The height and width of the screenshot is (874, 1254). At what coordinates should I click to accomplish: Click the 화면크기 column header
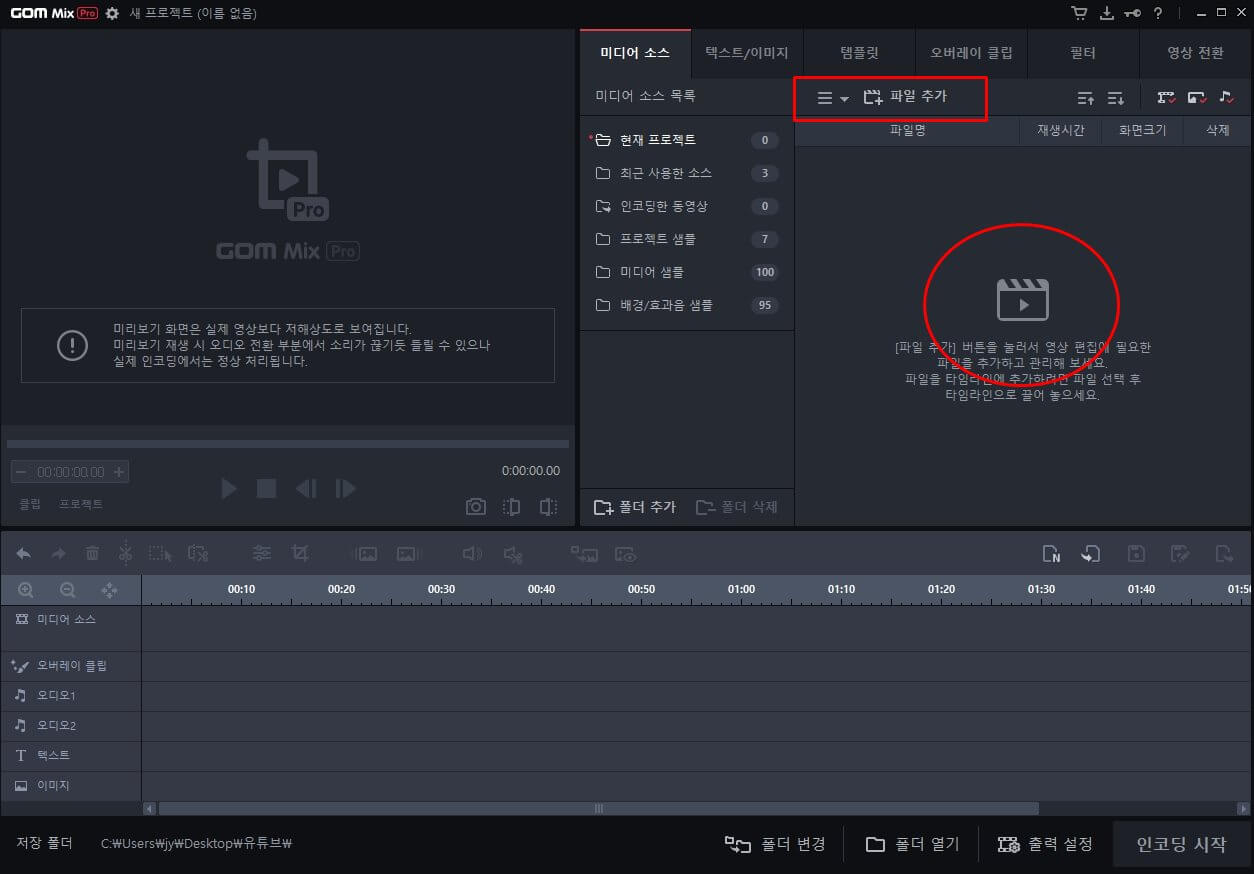coord(1141,131)
